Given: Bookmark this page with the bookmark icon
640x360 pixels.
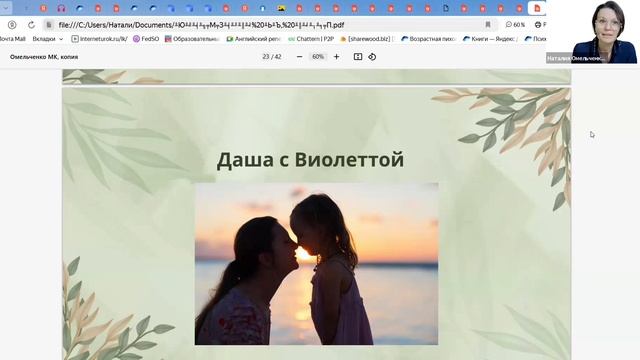Looking at the screenshot, I should (488, 25).
